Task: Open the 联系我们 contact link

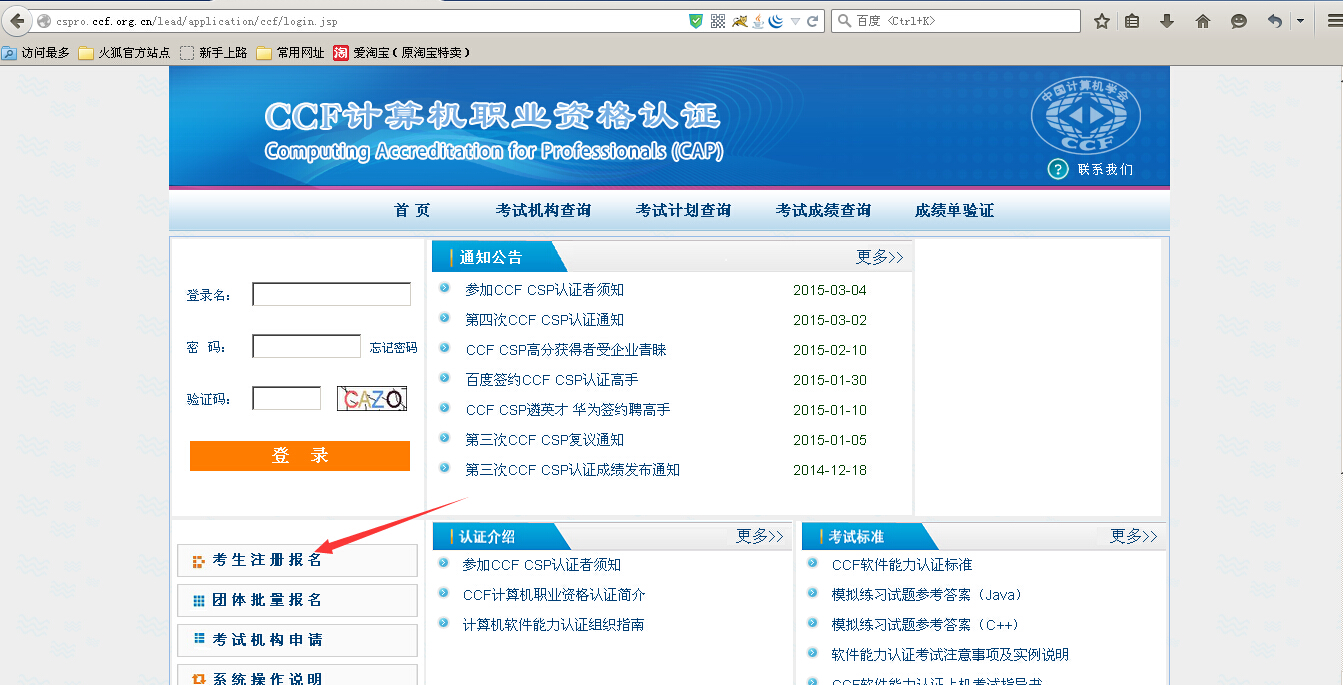Action: click(1105, 170)
